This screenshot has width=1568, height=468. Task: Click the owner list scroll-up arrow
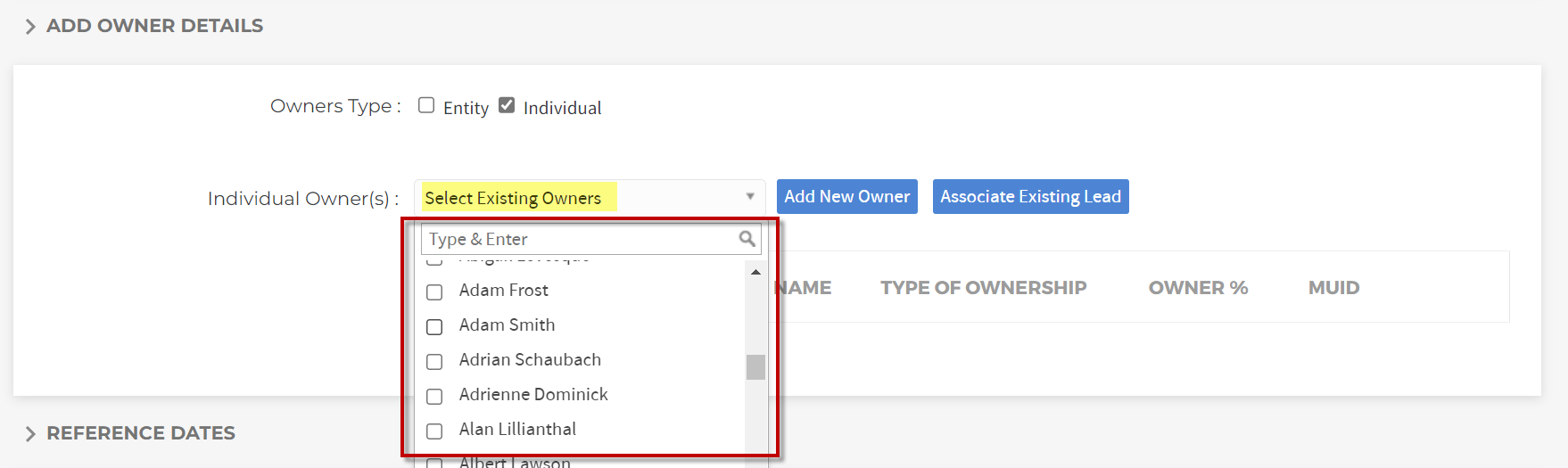755,272
